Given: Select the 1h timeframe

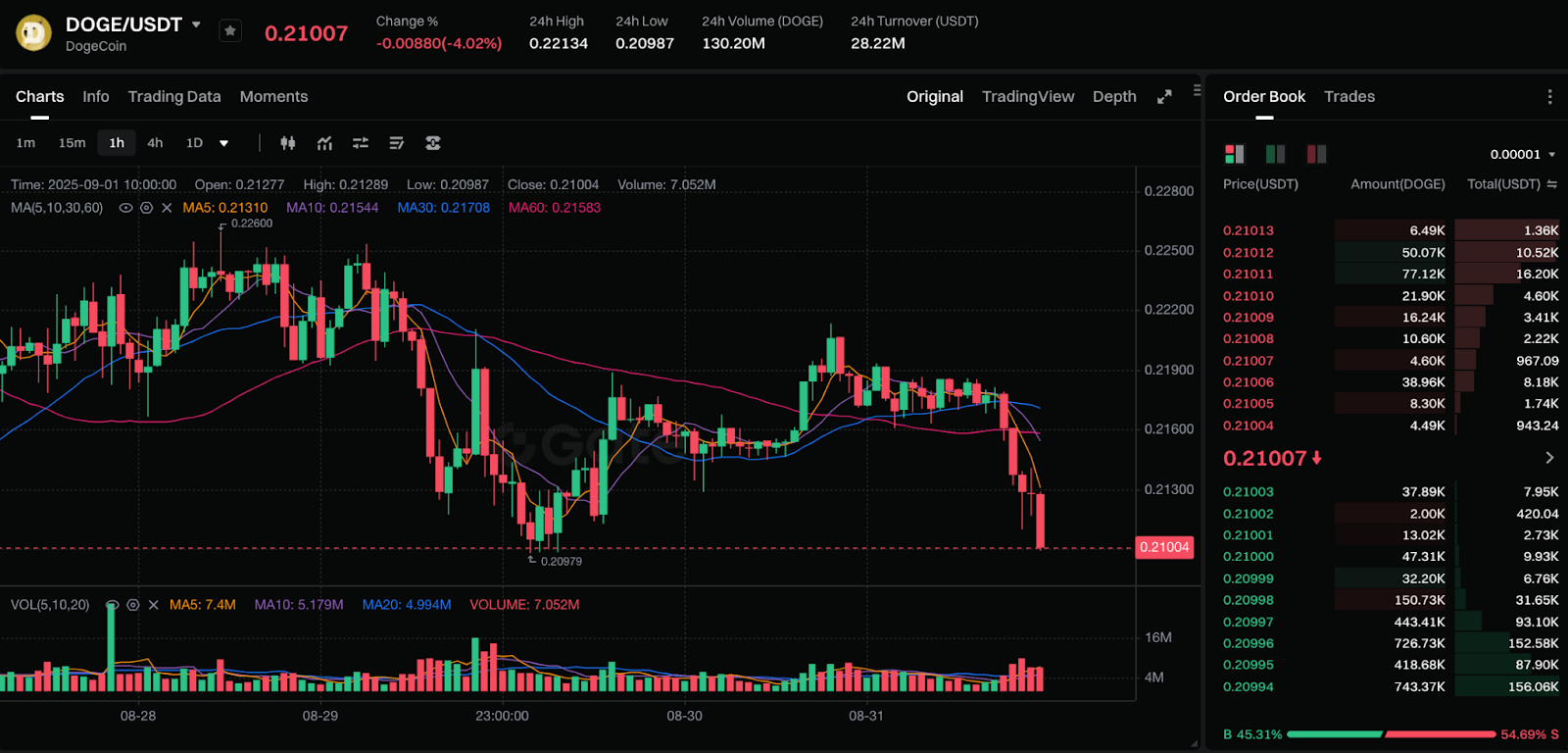Looking at the screenshot, I should [x=117, y=143].
